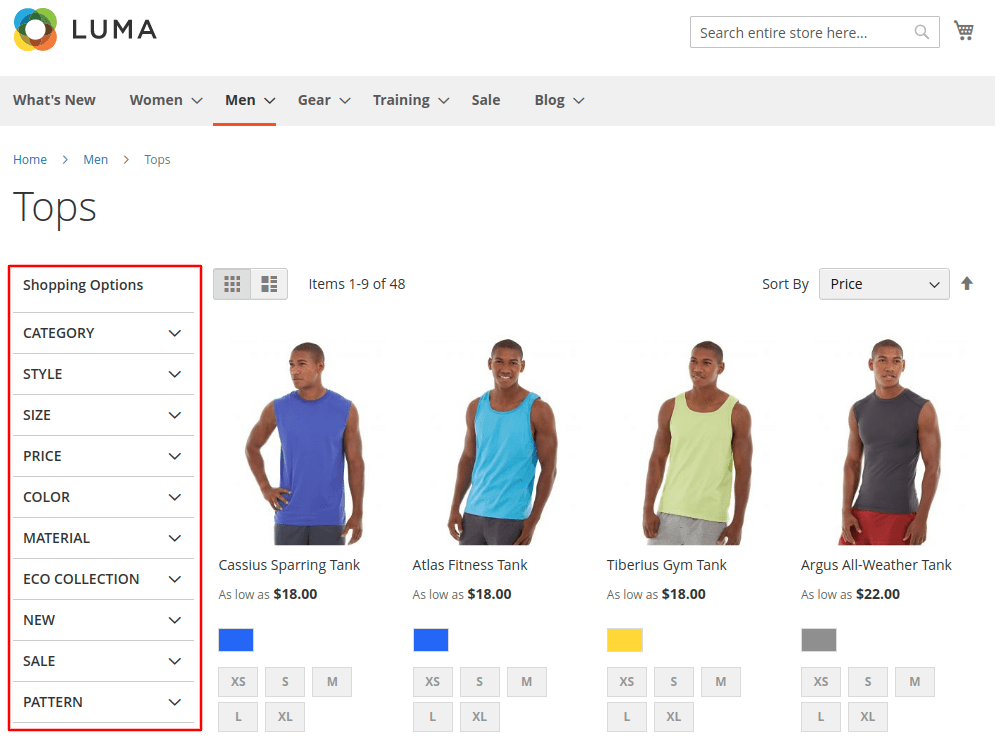Switch to grid view mode
Screen dimensions: 1000x752
pyautogui.click(x=232, y=284)
